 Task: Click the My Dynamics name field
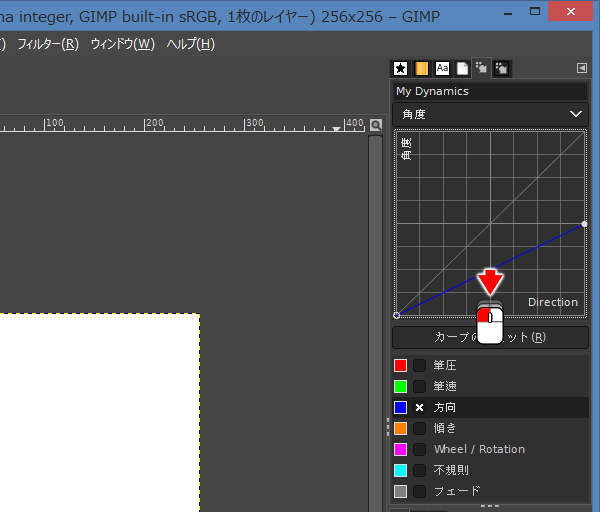[x=489, y=91]
